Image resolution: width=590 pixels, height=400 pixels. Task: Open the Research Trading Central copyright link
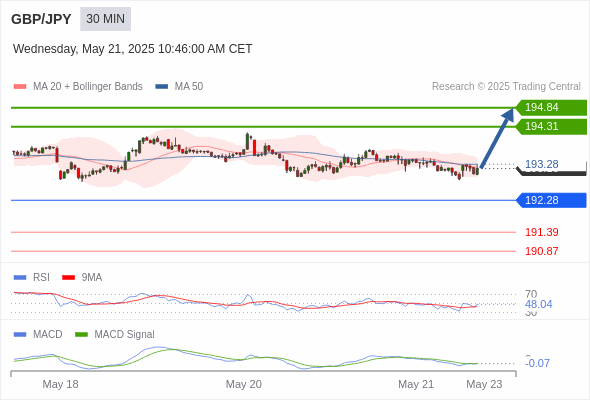[506, 87]
